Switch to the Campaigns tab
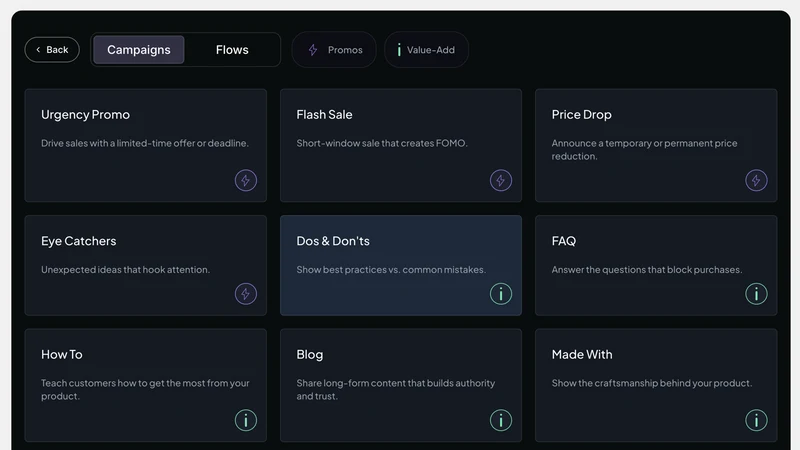This screenshot has height=450, width=800. tap(138, 49)
